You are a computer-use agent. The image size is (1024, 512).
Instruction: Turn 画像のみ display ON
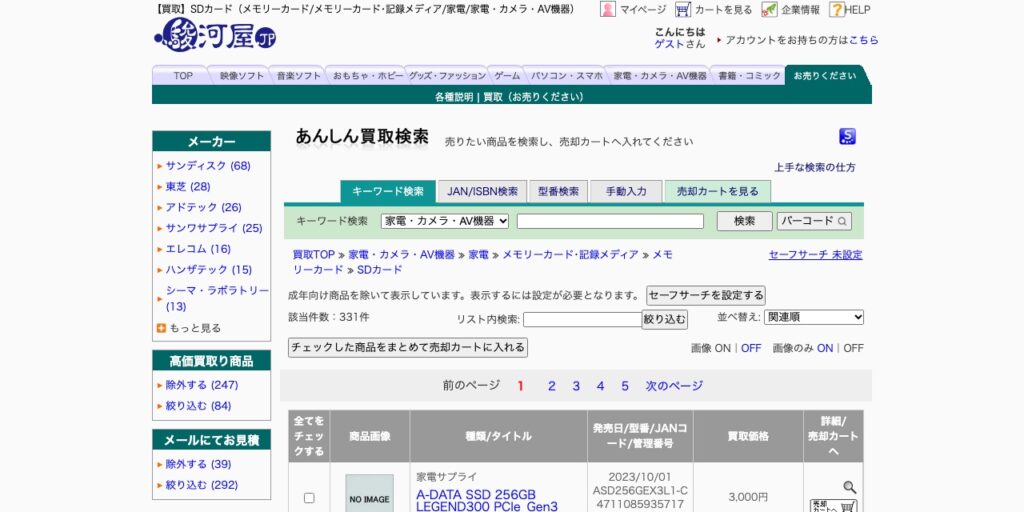click(x=825, y=348)
